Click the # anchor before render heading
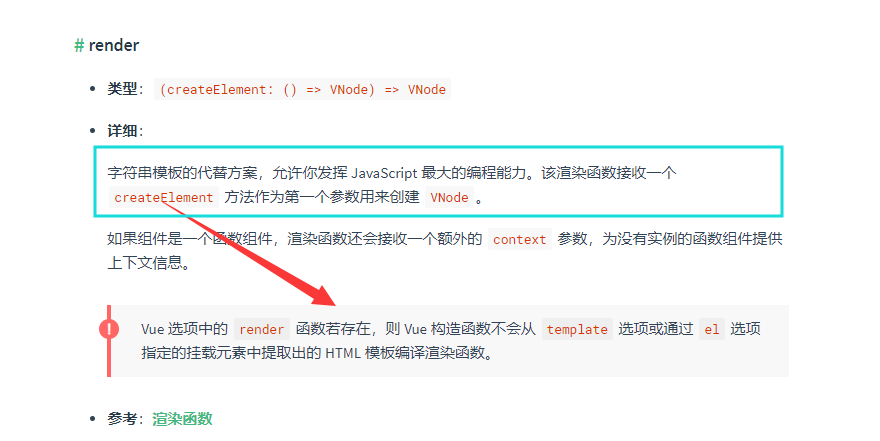Viewport: 880px width, 441px height. click(x=79, y=45)
